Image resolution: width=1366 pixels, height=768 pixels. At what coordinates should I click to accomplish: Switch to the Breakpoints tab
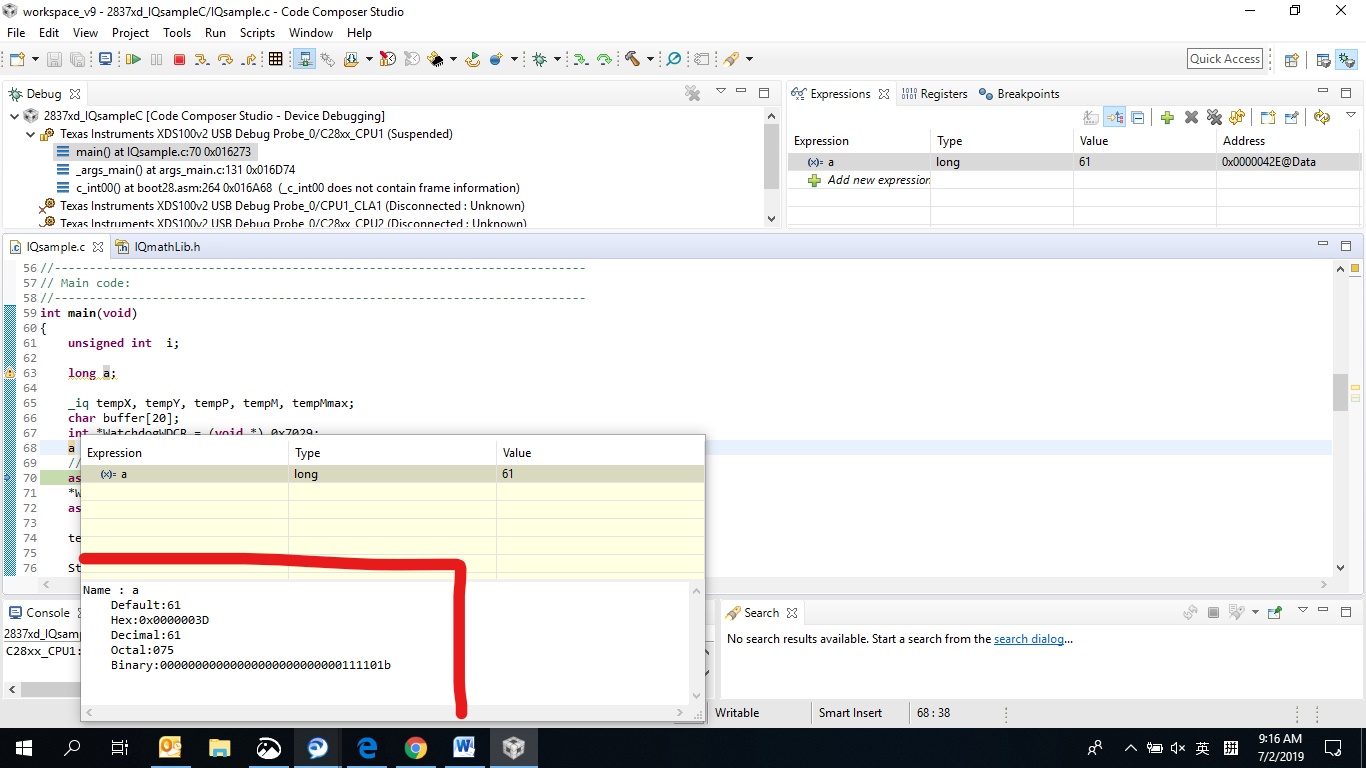click(1018, 94)
